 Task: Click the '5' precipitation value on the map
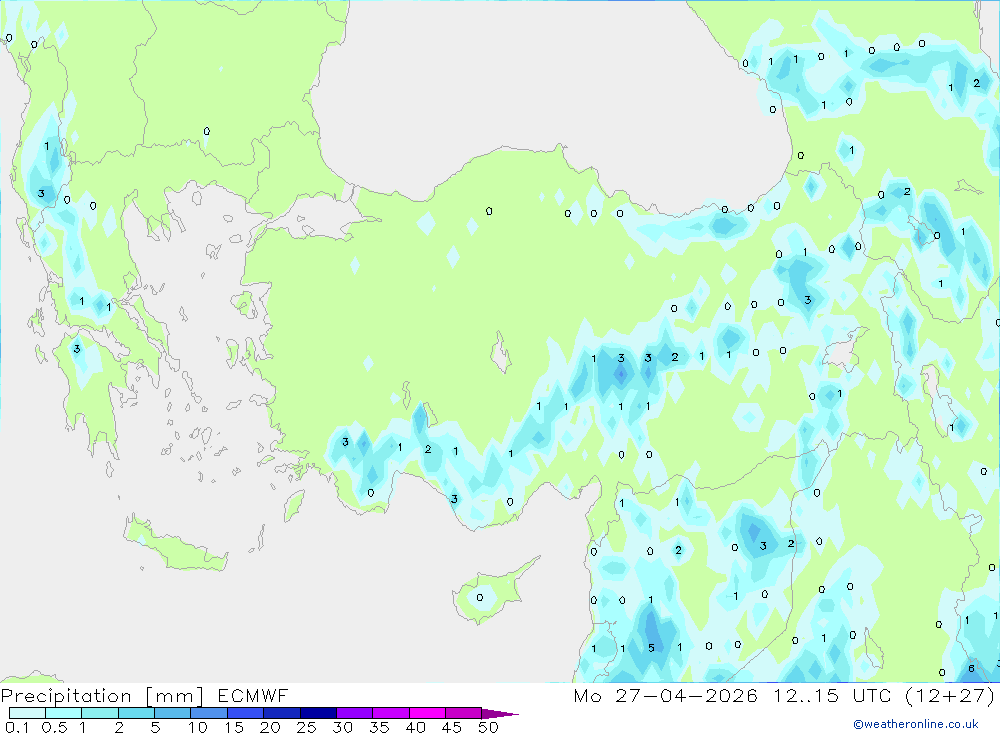click(x=651, y=648)
